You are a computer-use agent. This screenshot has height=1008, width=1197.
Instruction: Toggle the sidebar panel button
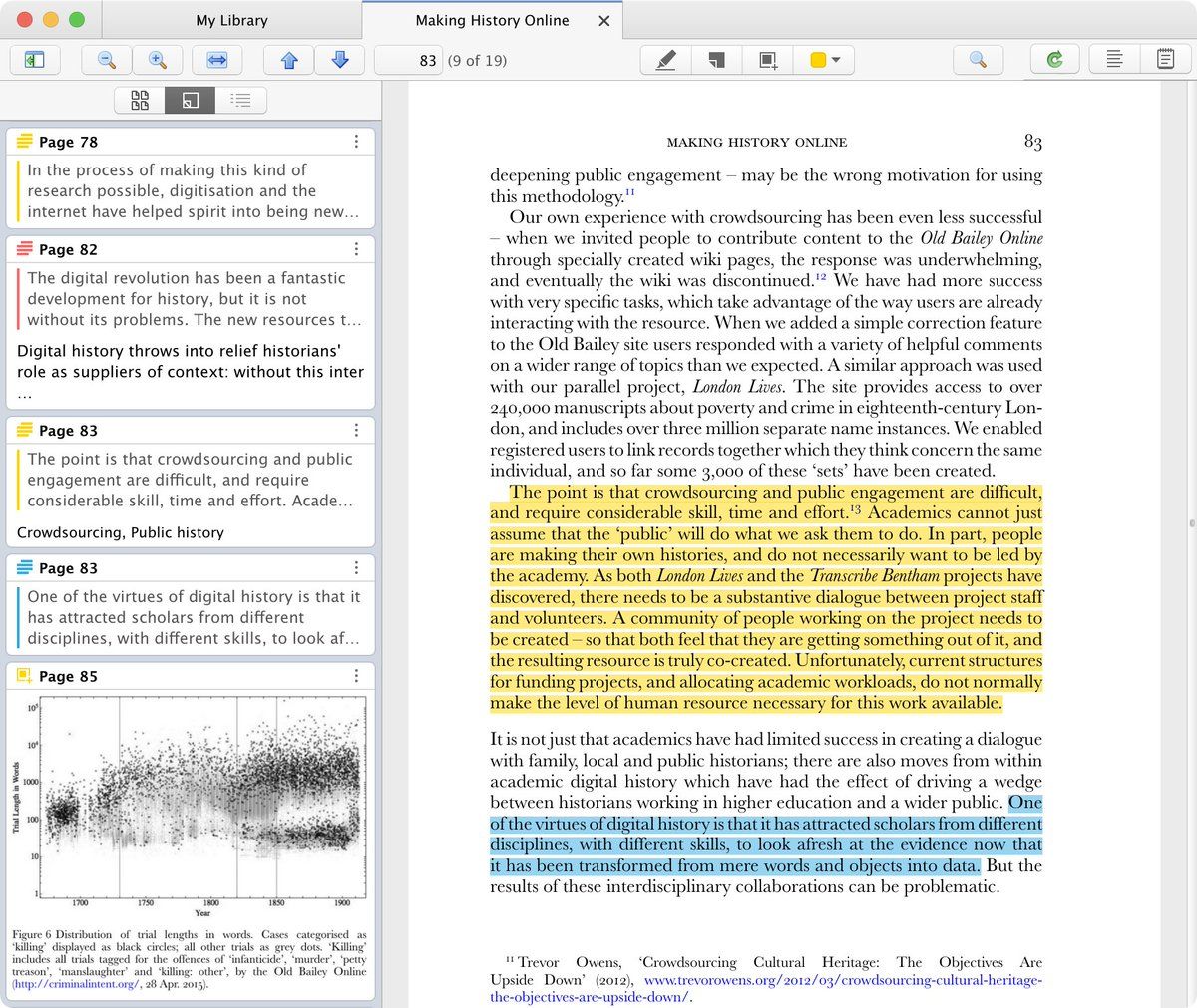(x=34, y=60)
